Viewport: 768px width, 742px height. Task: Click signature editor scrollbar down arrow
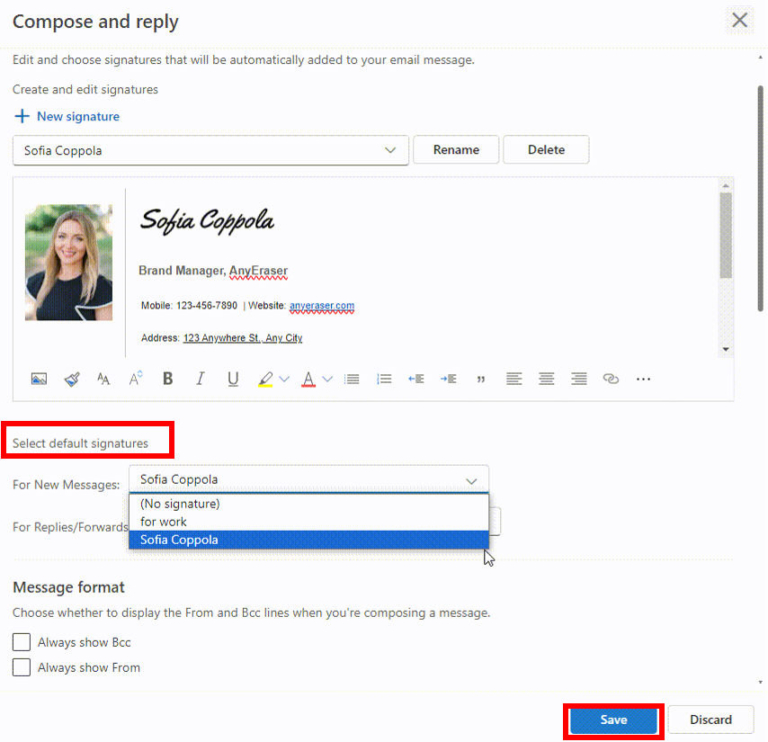click(726, 349)
